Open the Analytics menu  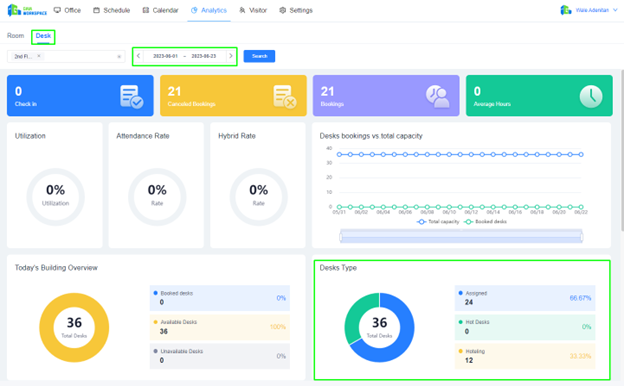209,10
